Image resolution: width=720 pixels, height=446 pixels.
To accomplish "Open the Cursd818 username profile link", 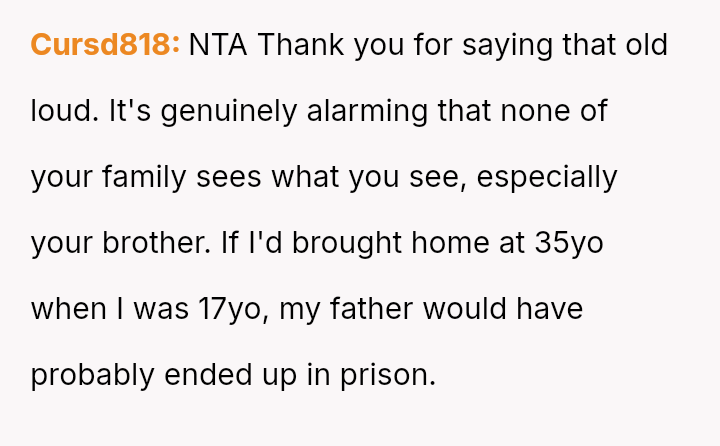I will tap(105, 45).
